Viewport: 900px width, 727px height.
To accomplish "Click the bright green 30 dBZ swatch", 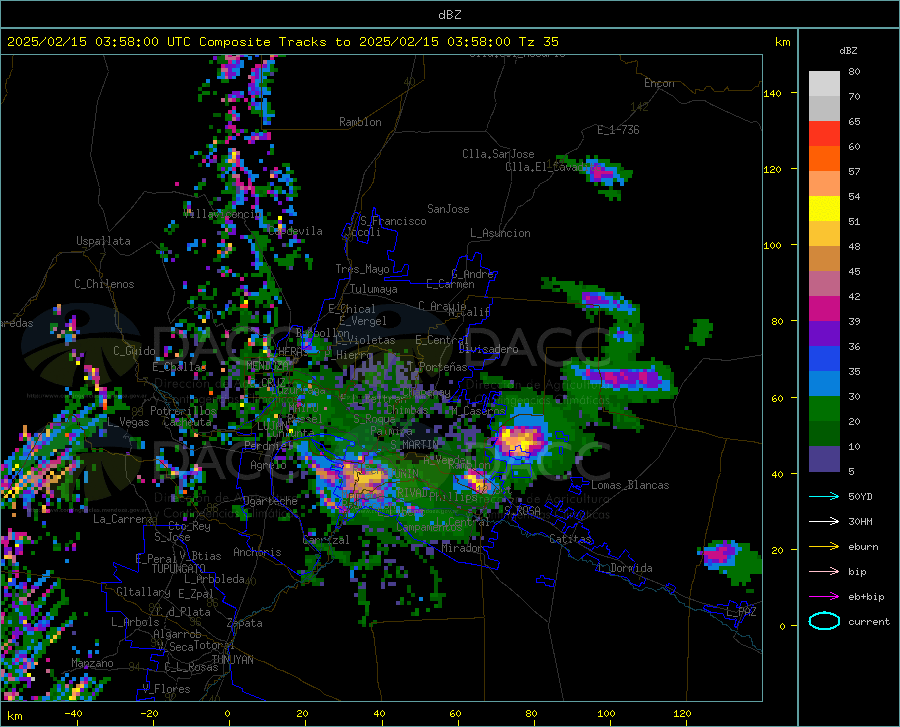I will (824, 409).
